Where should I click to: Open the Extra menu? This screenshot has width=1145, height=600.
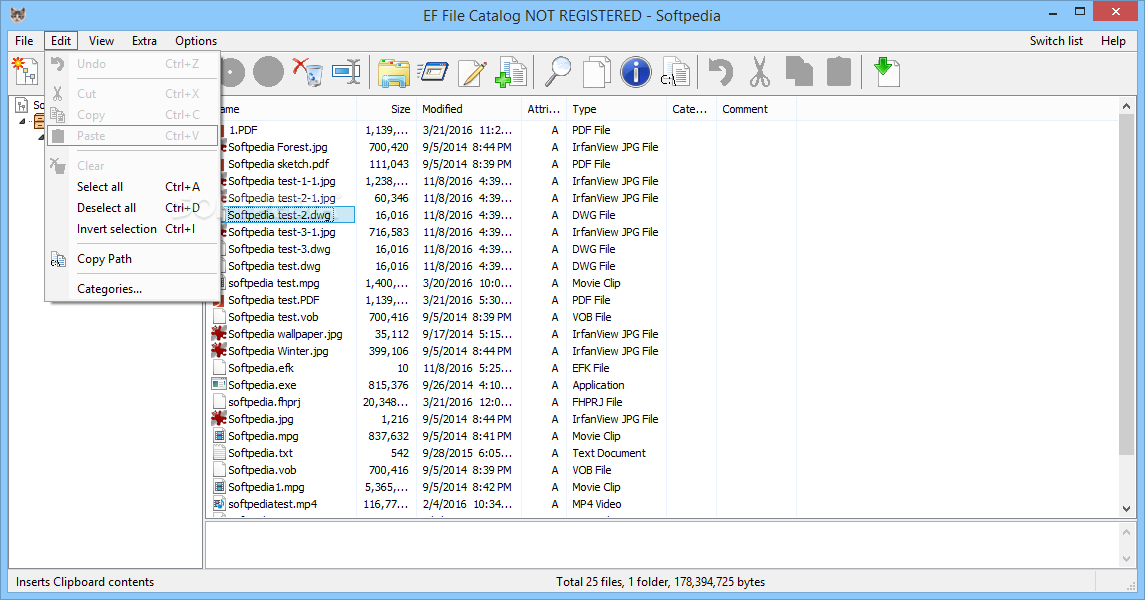144,41
